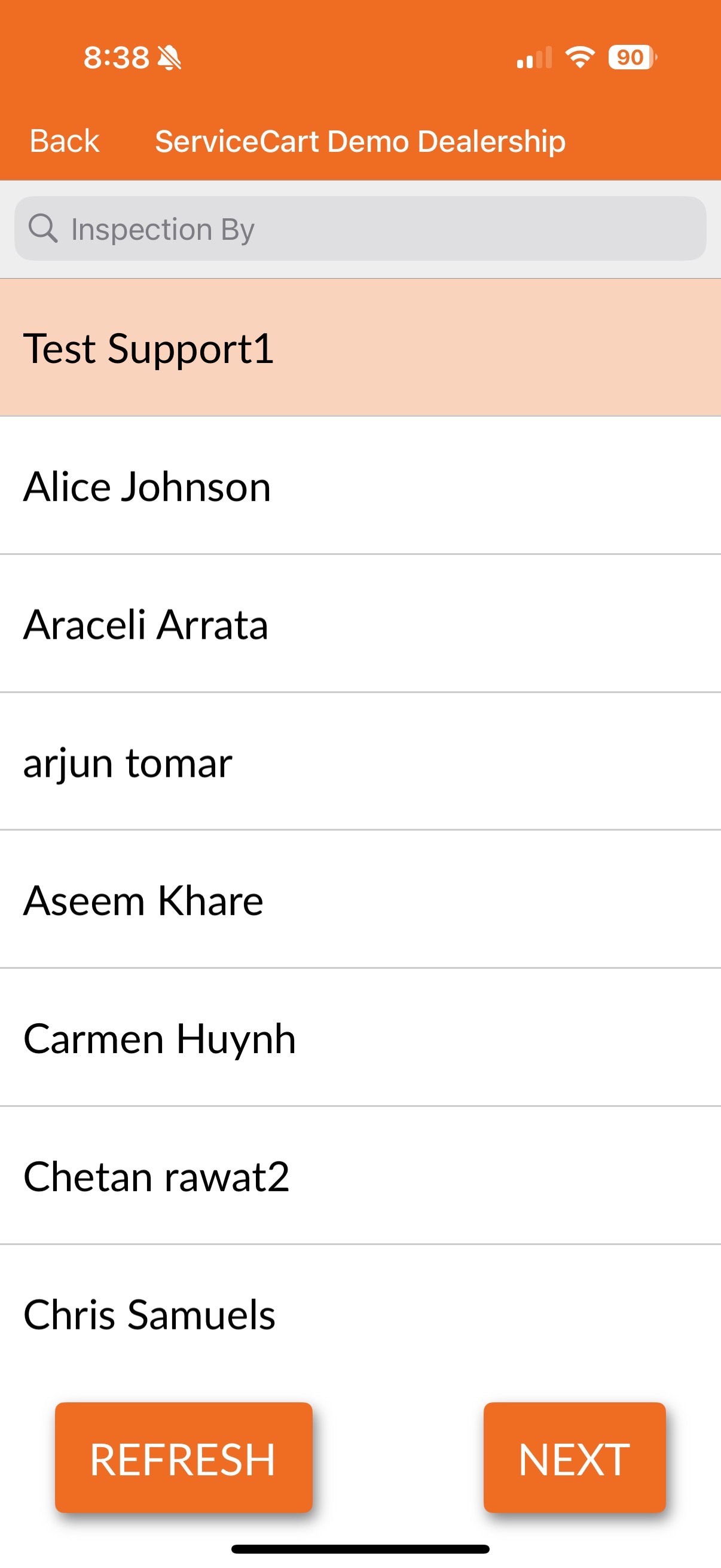The width and height of the screenshot is (721, 1568).
Task: Tap the battery level indicator
Action: pos(633,57)
